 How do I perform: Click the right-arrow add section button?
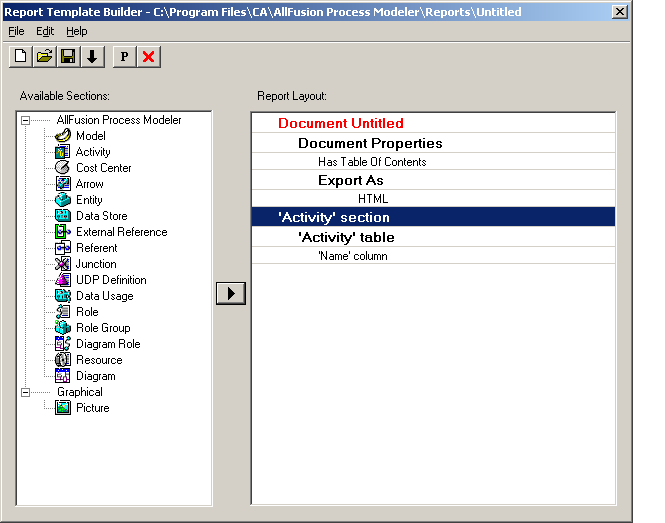pos(231,293)
